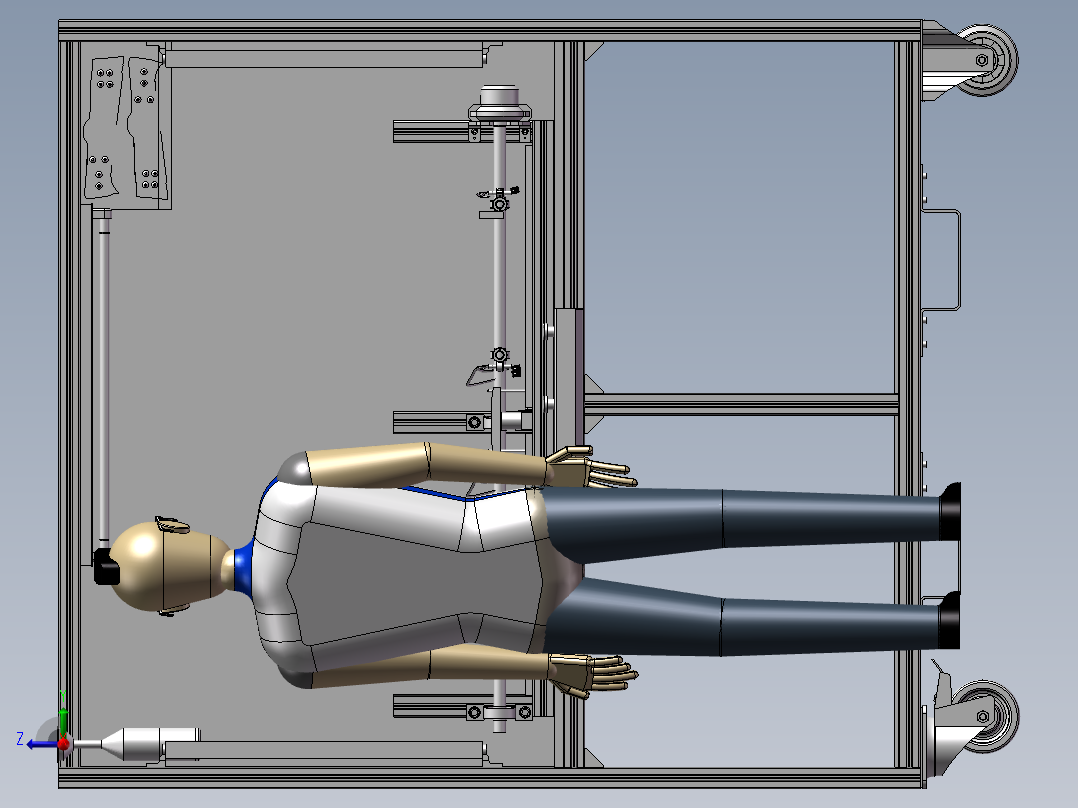This screenshot has height=808, width=1078.
Task: Select the long vertical rod beside the left frame
Action: [104, 378]
